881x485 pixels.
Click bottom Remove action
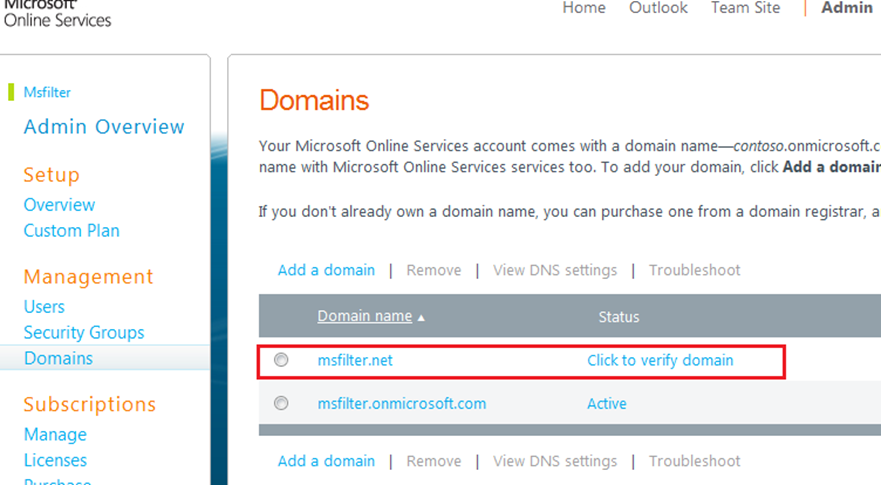click(x=434, y=461)
